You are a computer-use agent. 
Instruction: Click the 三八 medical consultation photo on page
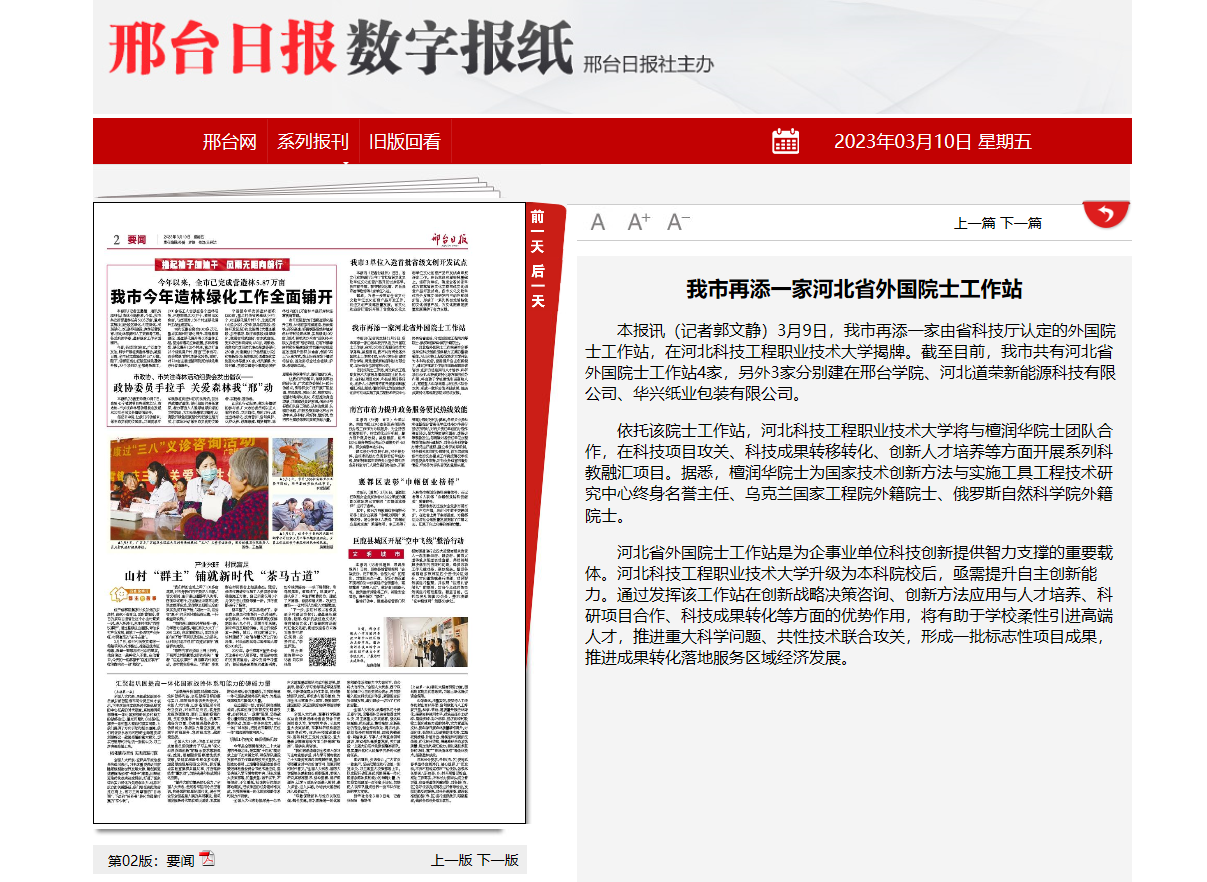(187, 487)
